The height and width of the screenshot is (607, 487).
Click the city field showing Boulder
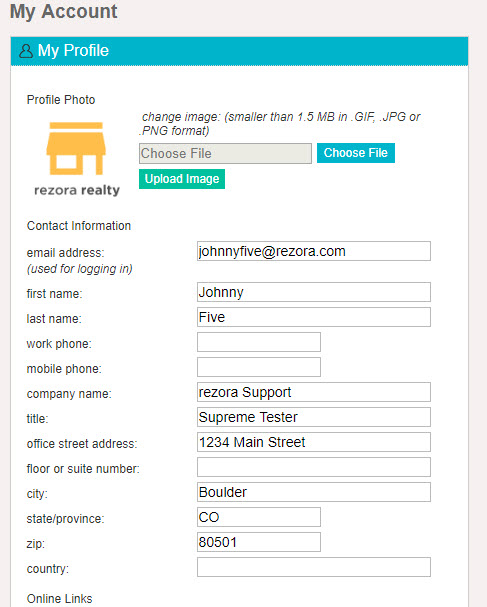[x=314, y=492]
